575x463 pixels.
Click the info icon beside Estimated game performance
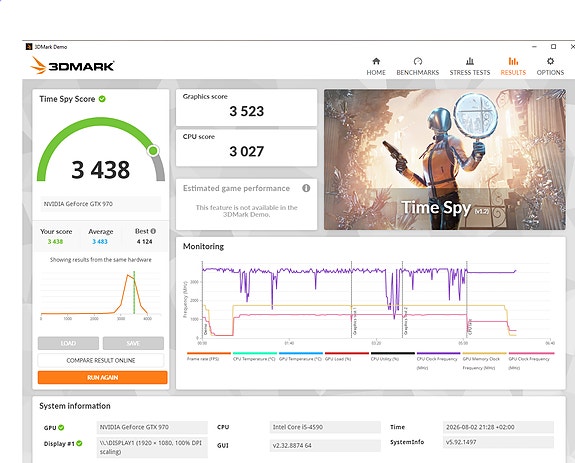(306, 188)
